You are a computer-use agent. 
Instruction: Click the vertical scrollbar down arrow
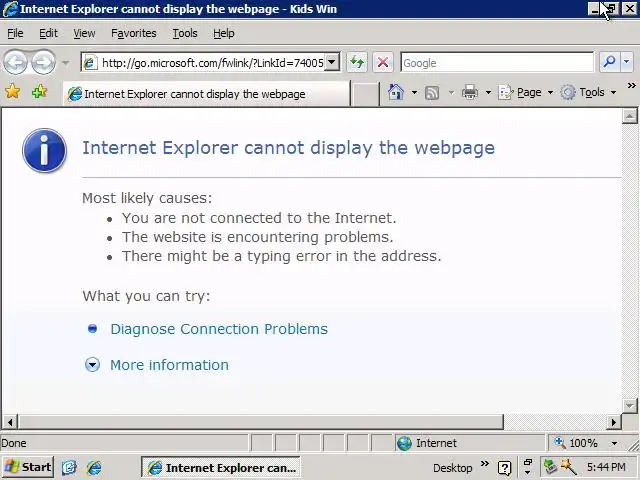point(629,406)
